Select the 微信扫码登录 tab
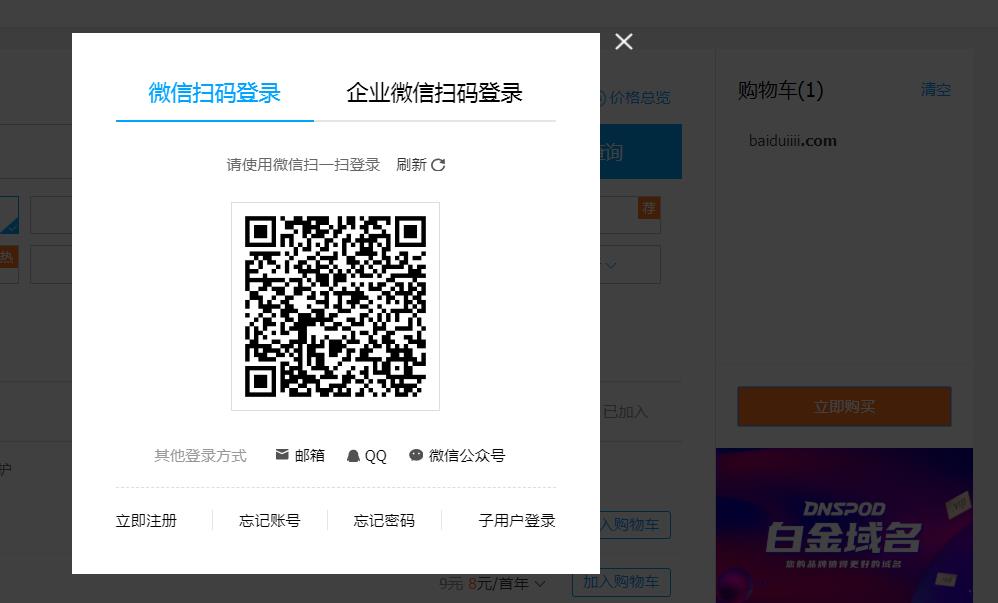Image resolution: width=998 pixels, height=603 pixels. coord(214,92)
